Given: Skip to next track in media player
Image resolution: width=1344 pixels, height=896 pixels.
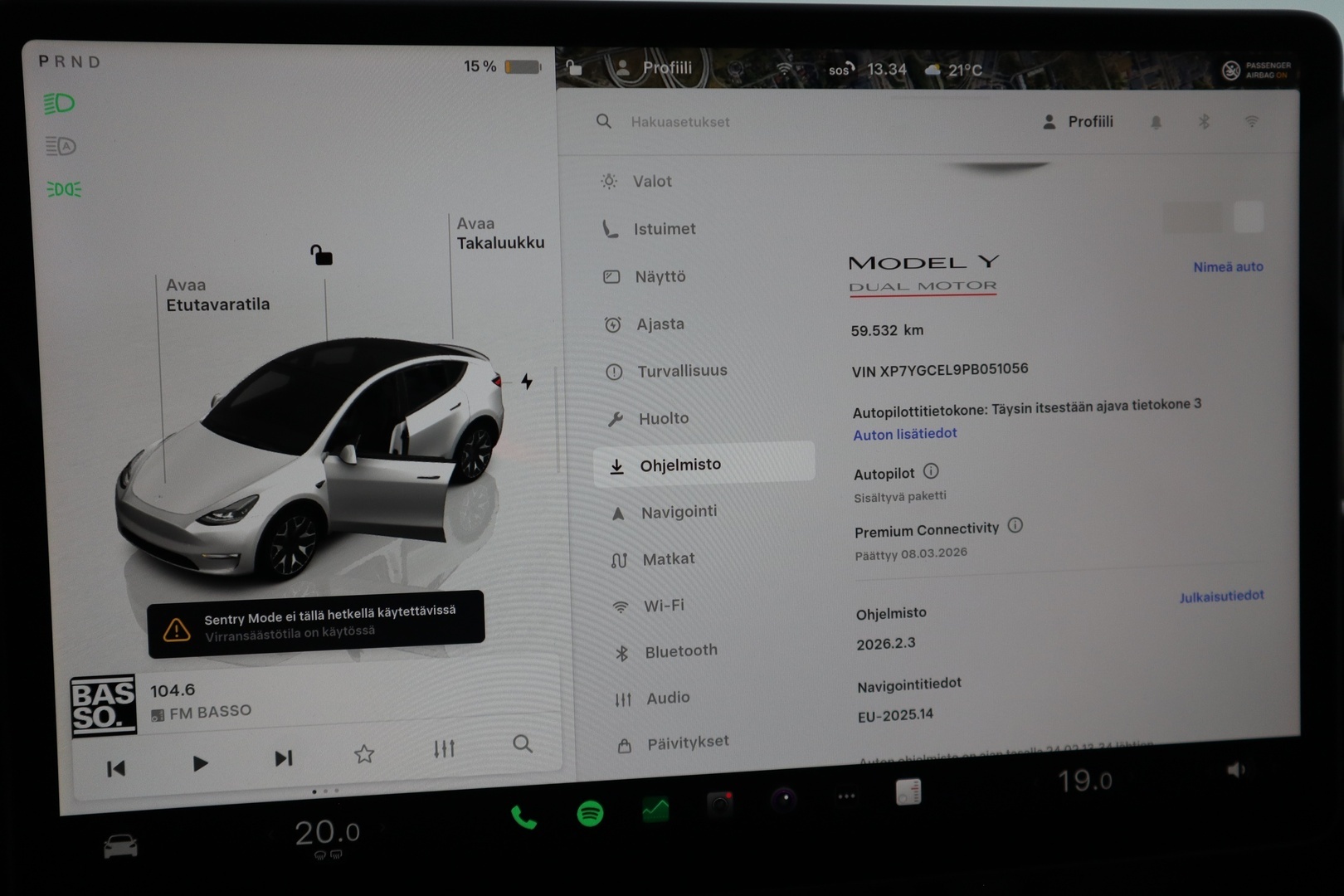Looking at the screenshot, I should 283,757.
